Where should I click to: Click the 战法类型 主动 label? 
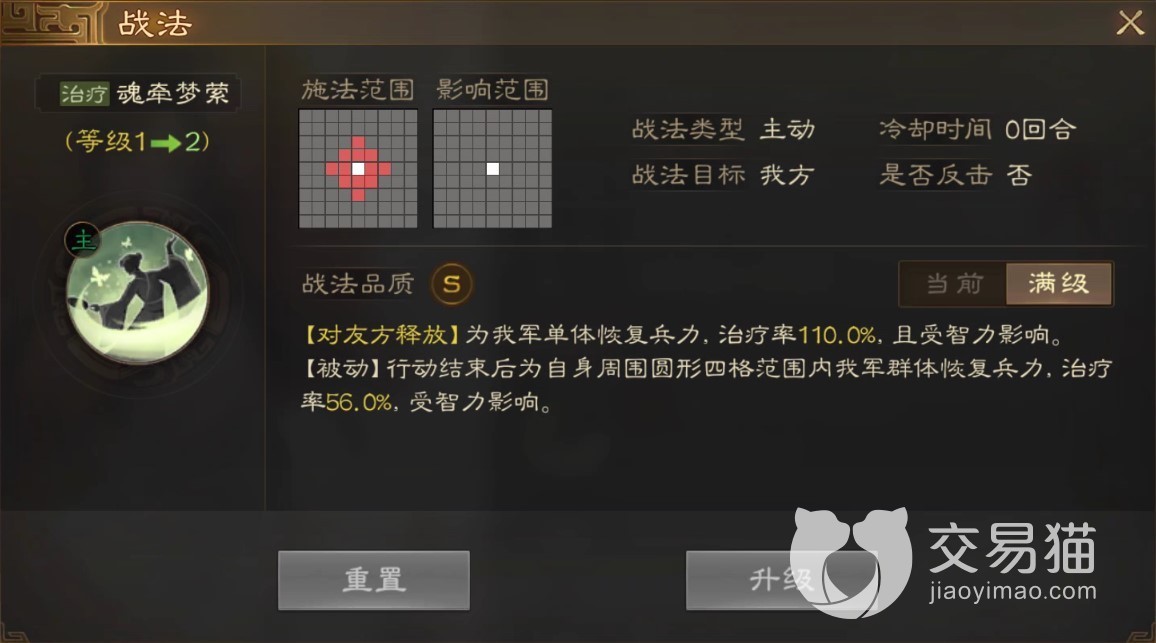coord(724,130)
